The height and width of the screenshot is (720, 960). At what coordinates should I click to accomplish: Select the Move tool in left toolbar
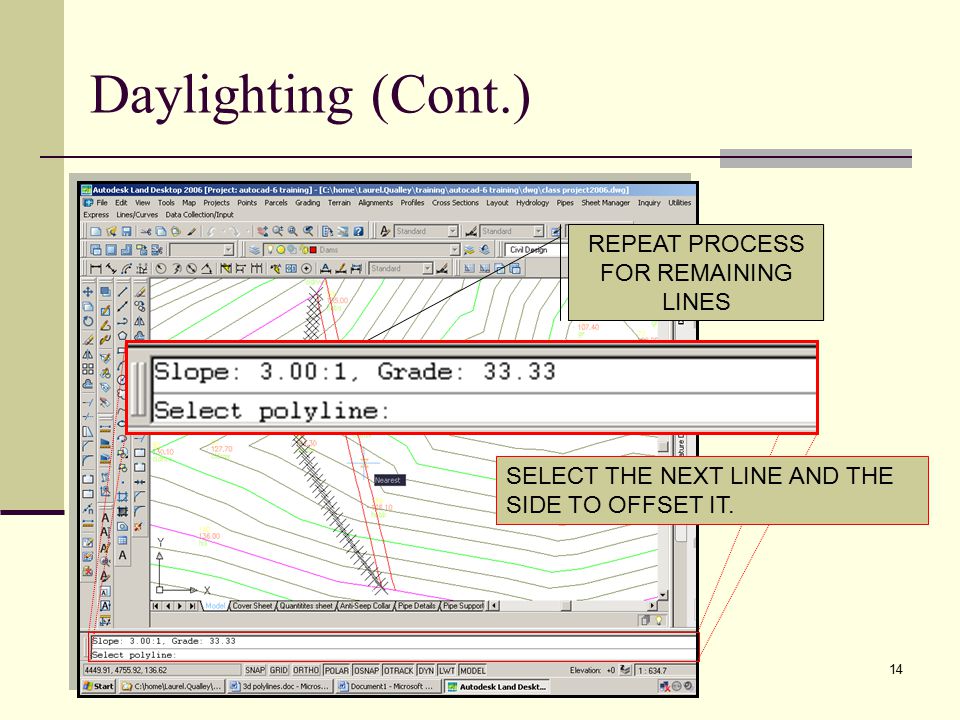click(x=88, y=291)
